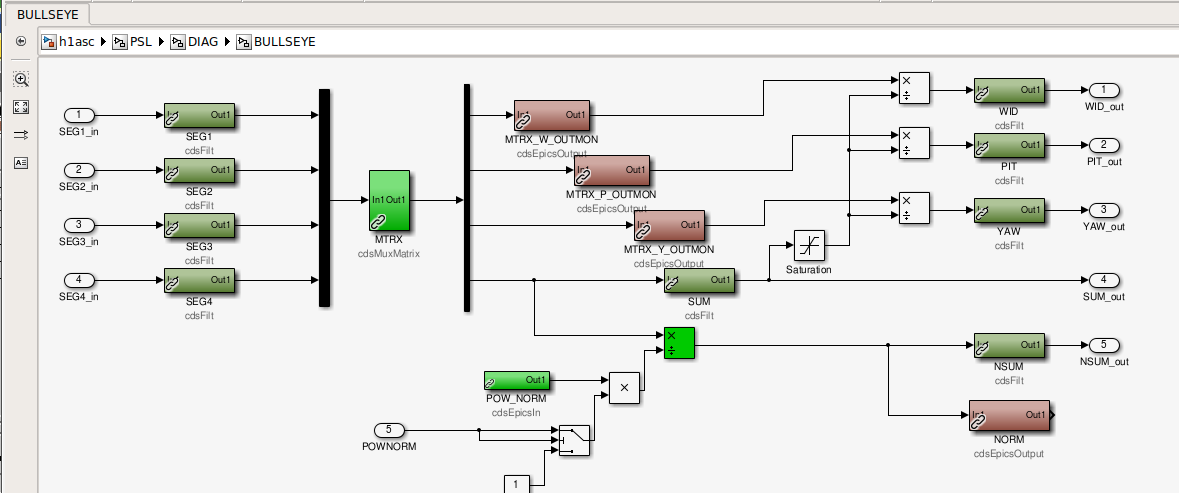
Task: Select the Saturation block
Action: point(809,245)
